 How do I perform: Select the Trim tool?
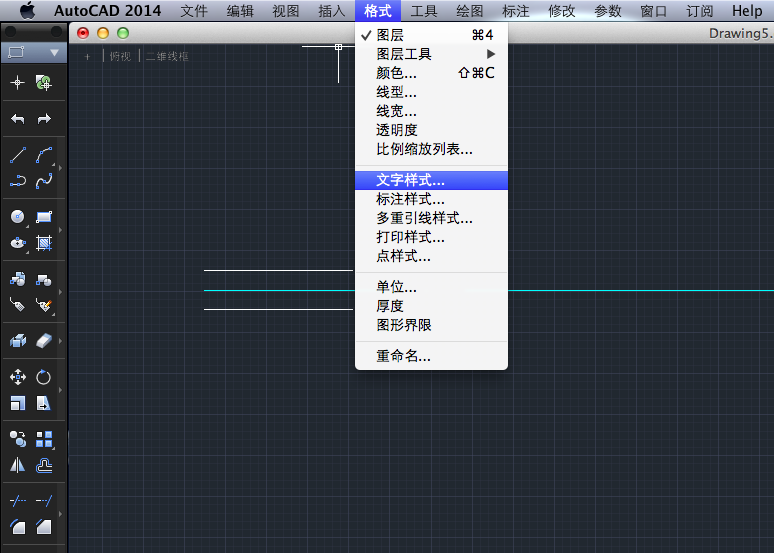point(18,501)
